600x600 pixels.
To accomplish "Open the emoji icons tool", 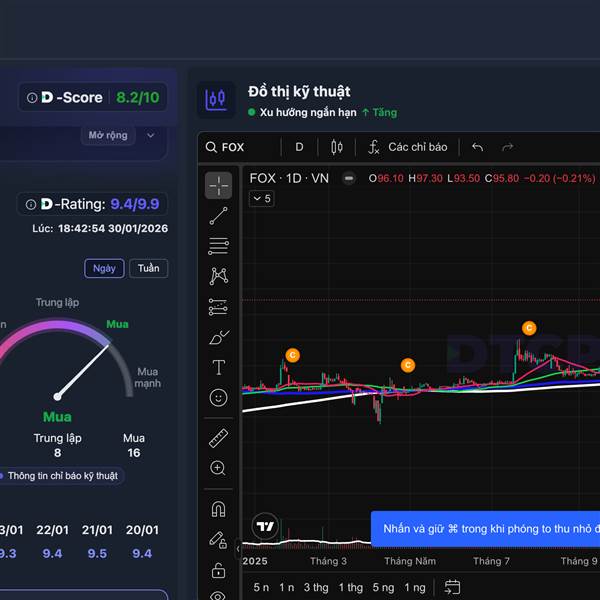I will tap(218, 398).
